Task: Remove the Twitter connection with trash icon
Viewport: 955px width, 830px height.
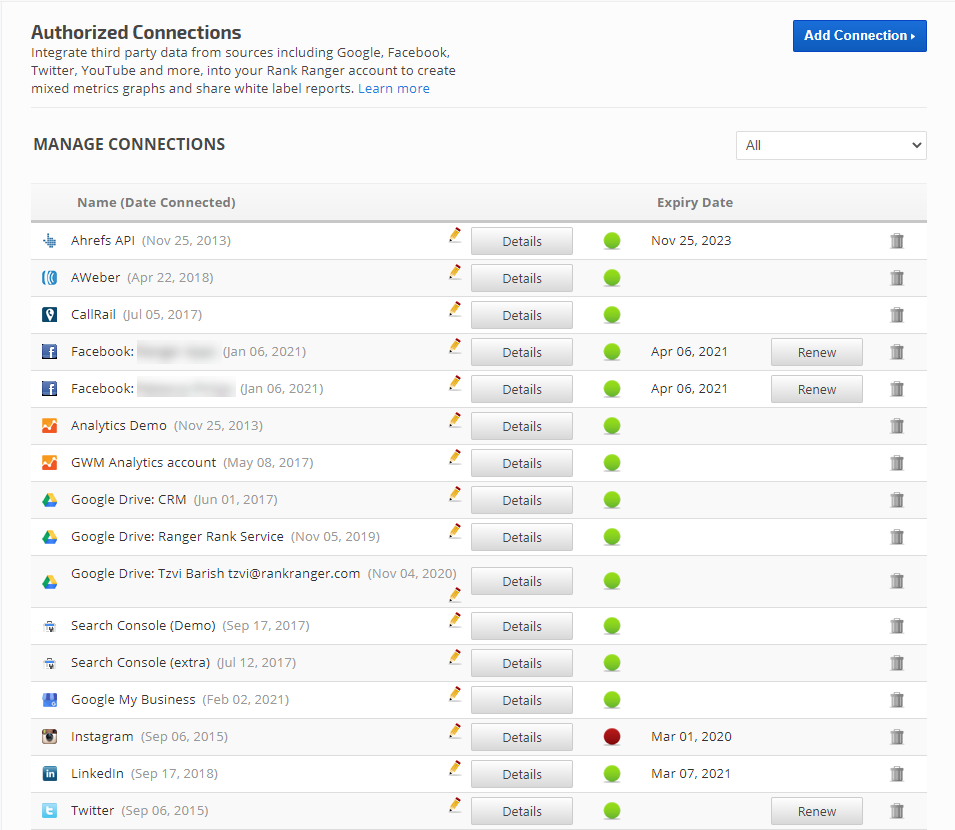Action: (897, 811)
